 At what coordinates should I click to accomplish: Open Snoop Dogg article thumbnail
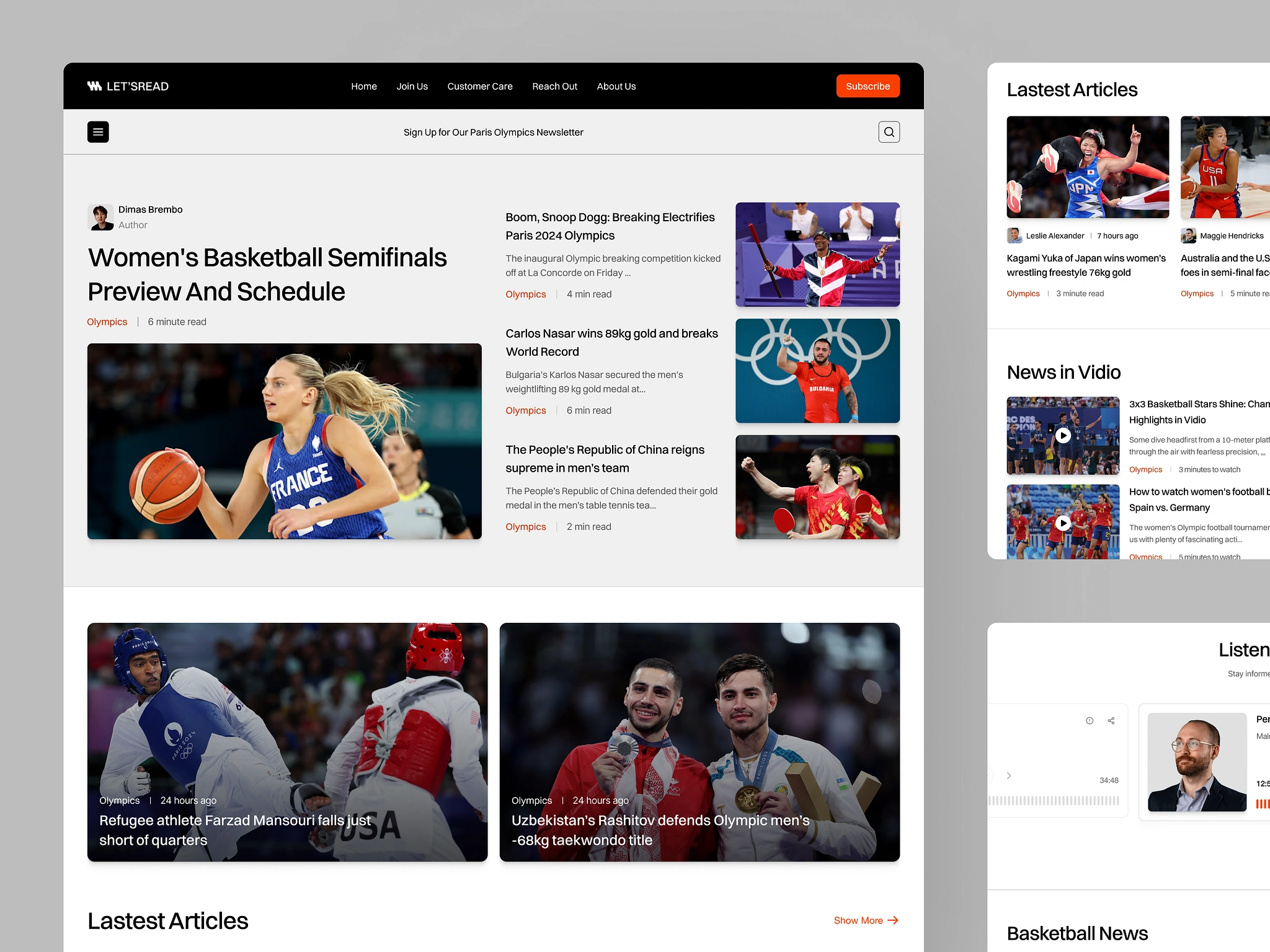[817, 255]
